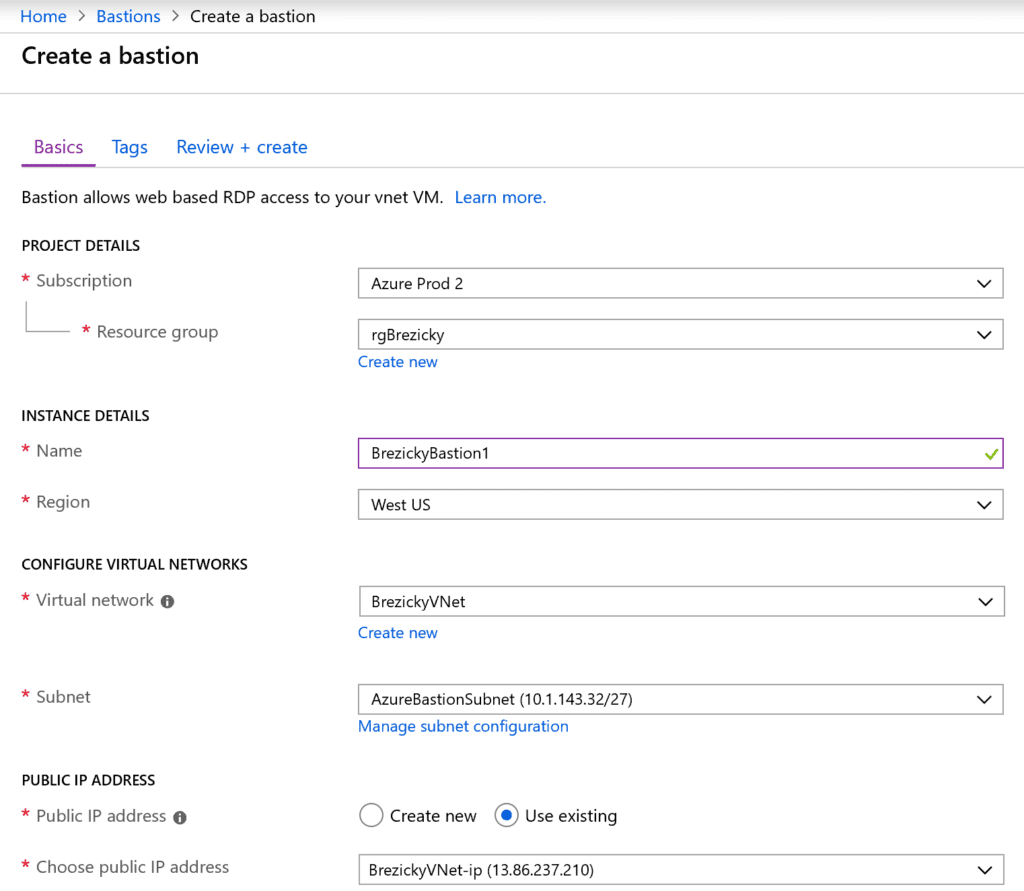The width and height of the screenshot is (1024, 891).
Task: Click the PROJECT DETAILS section heading
Action: click(80, 246)
